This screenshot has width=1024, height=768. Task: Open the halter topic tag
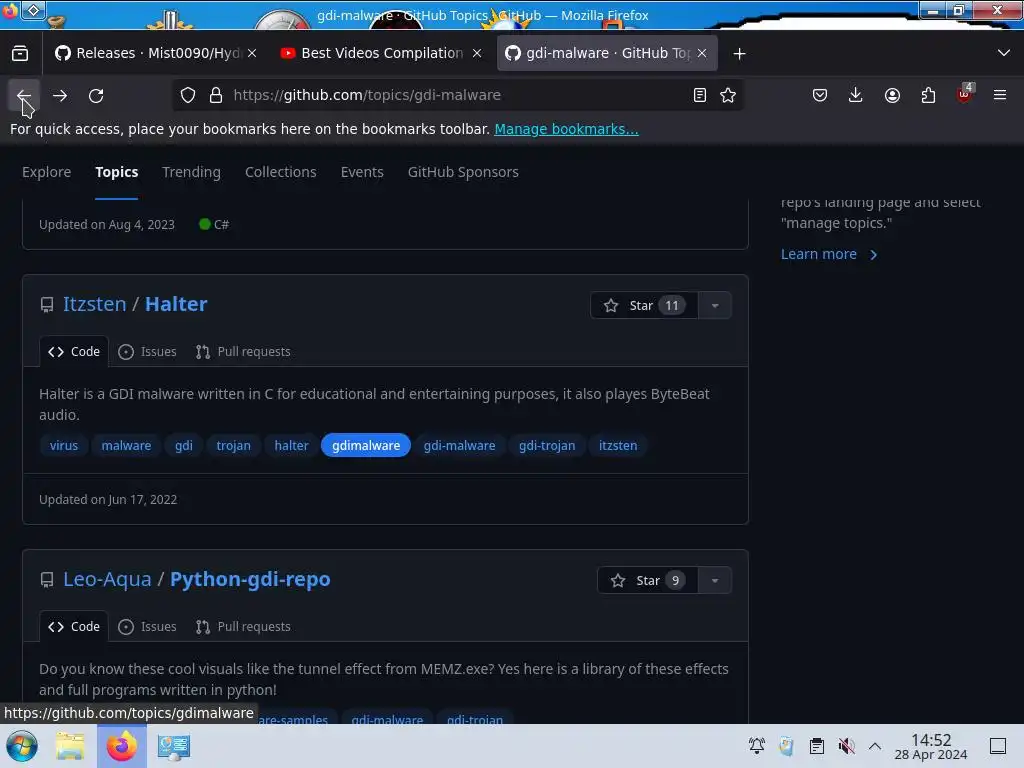291,445
